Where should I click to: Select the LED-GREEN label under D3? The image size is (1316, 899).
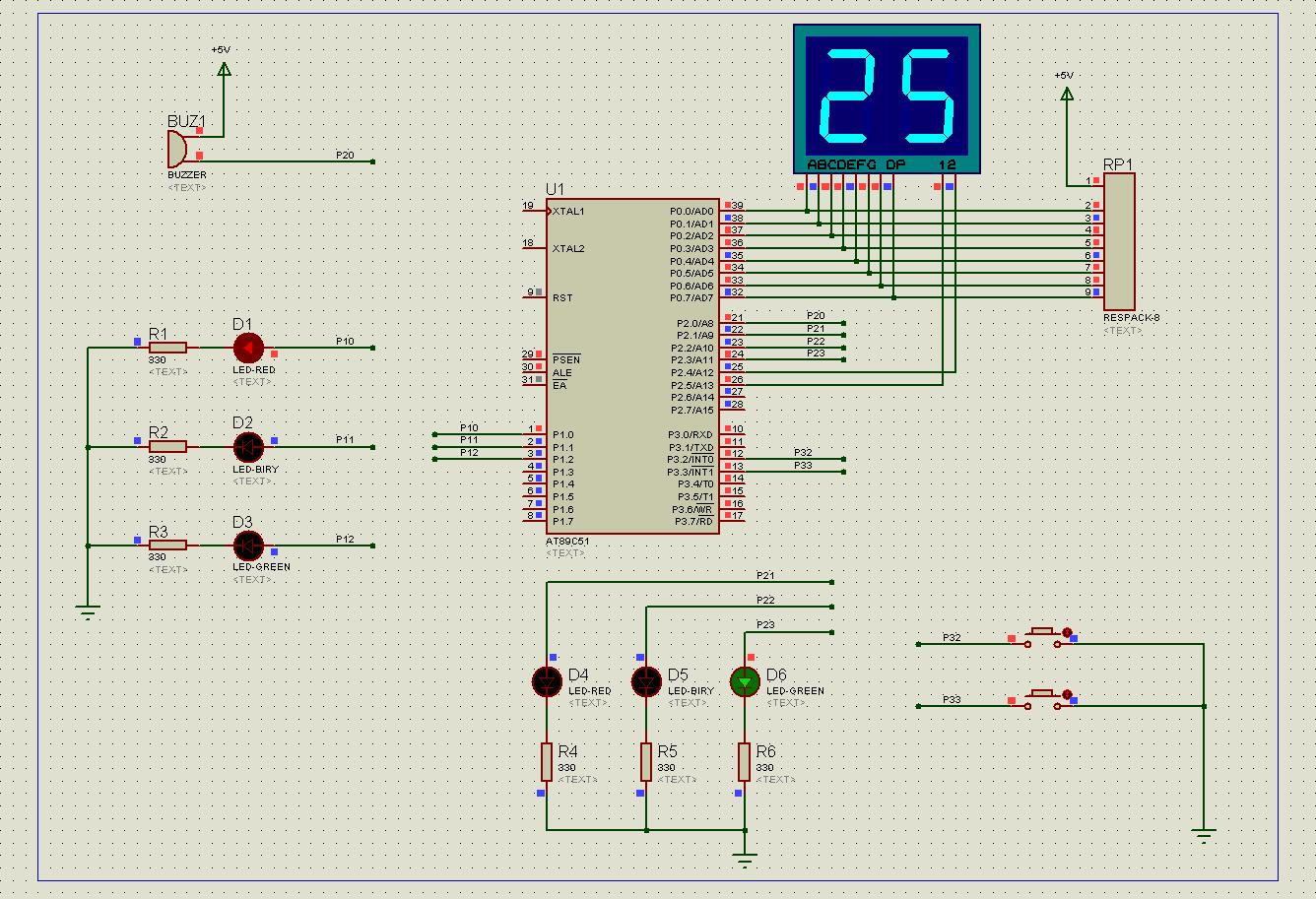pos(261,567)
